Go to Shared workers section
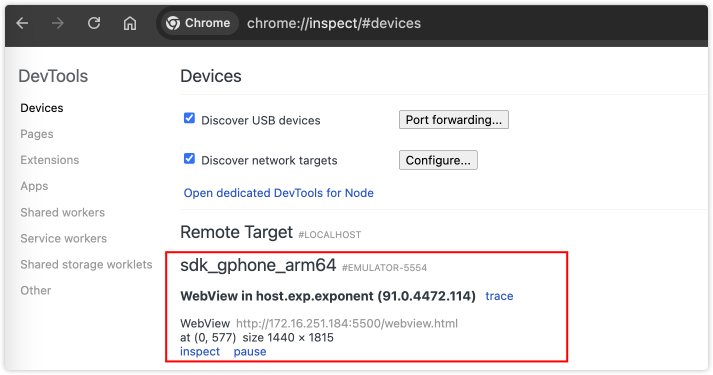This screenshot has height=375, width=713. click(63, 212)
